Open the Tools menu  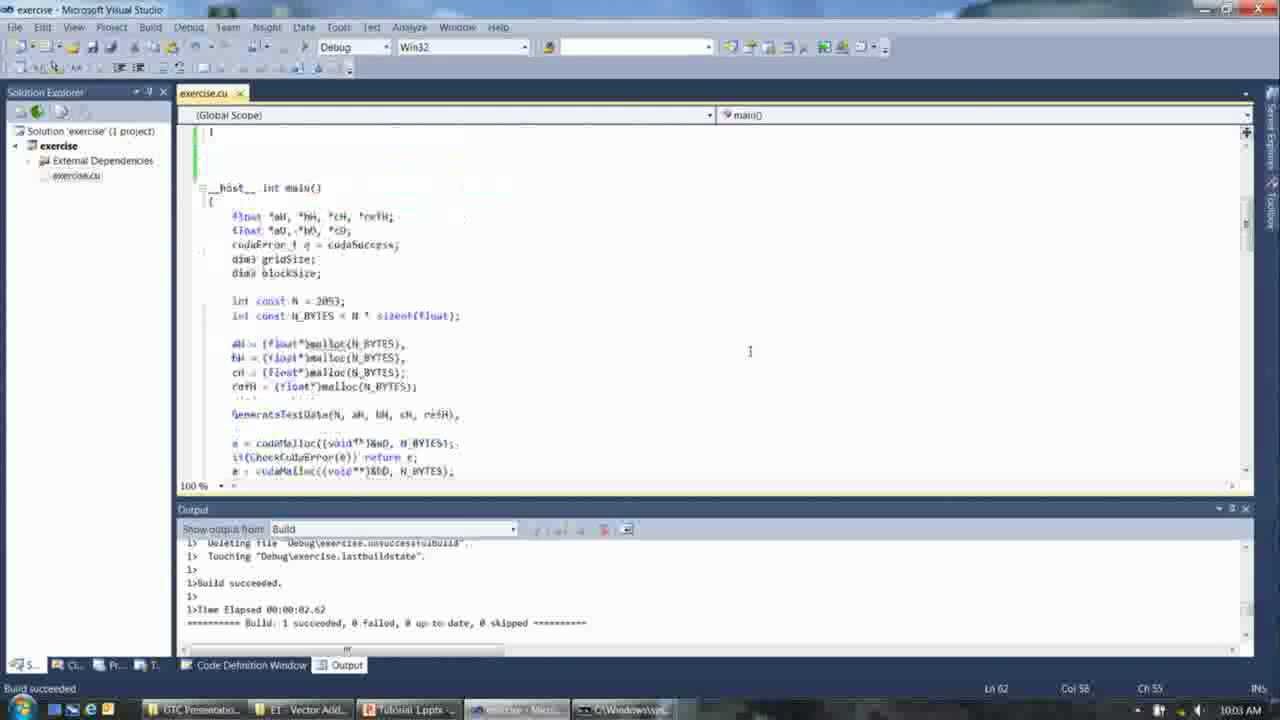click(x=339, y=27)
